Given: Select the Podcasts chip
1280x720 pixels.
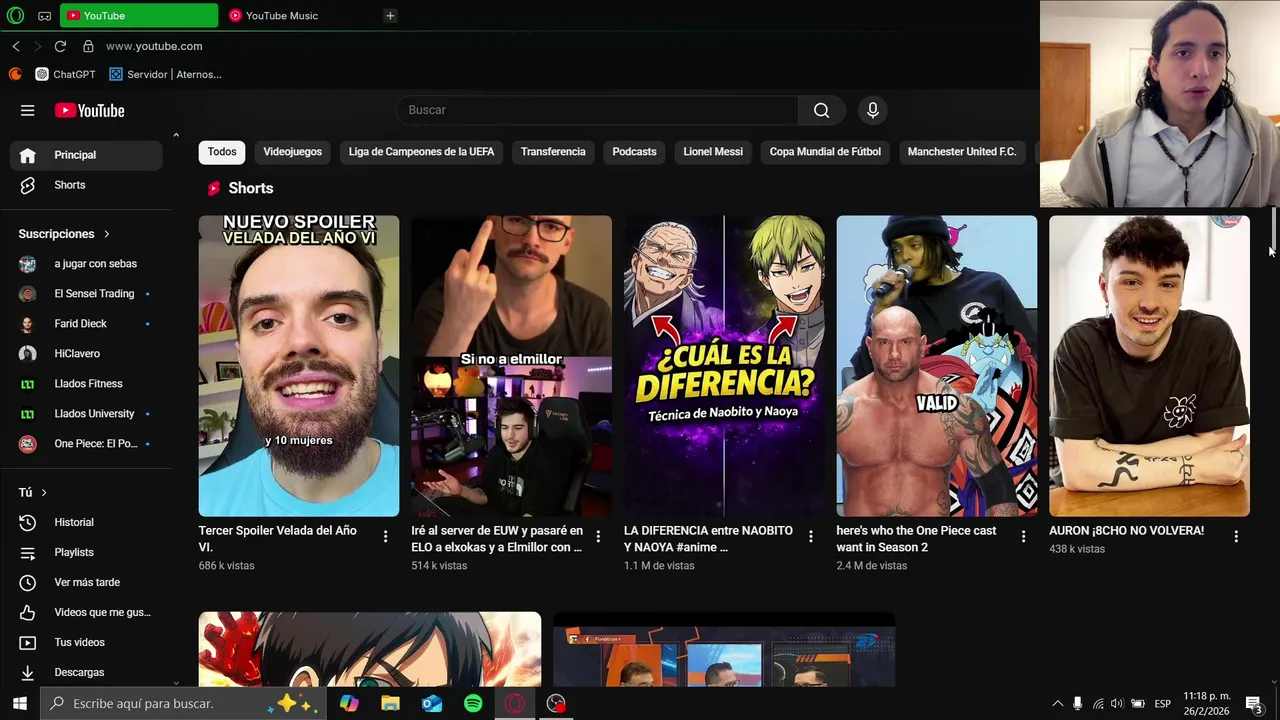Looking at the screenshot, I should [634, 152].
